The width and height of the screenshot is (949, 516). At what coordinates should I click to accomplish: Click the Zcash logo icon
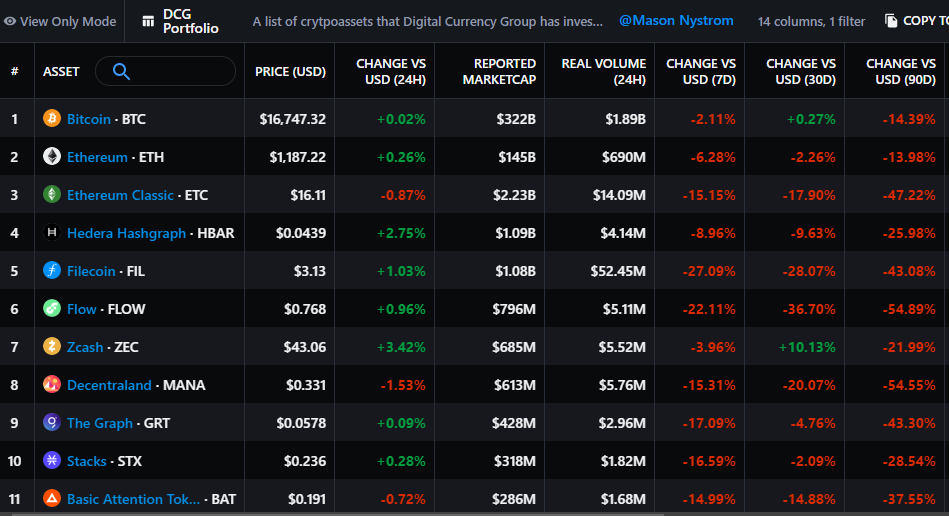51,347
